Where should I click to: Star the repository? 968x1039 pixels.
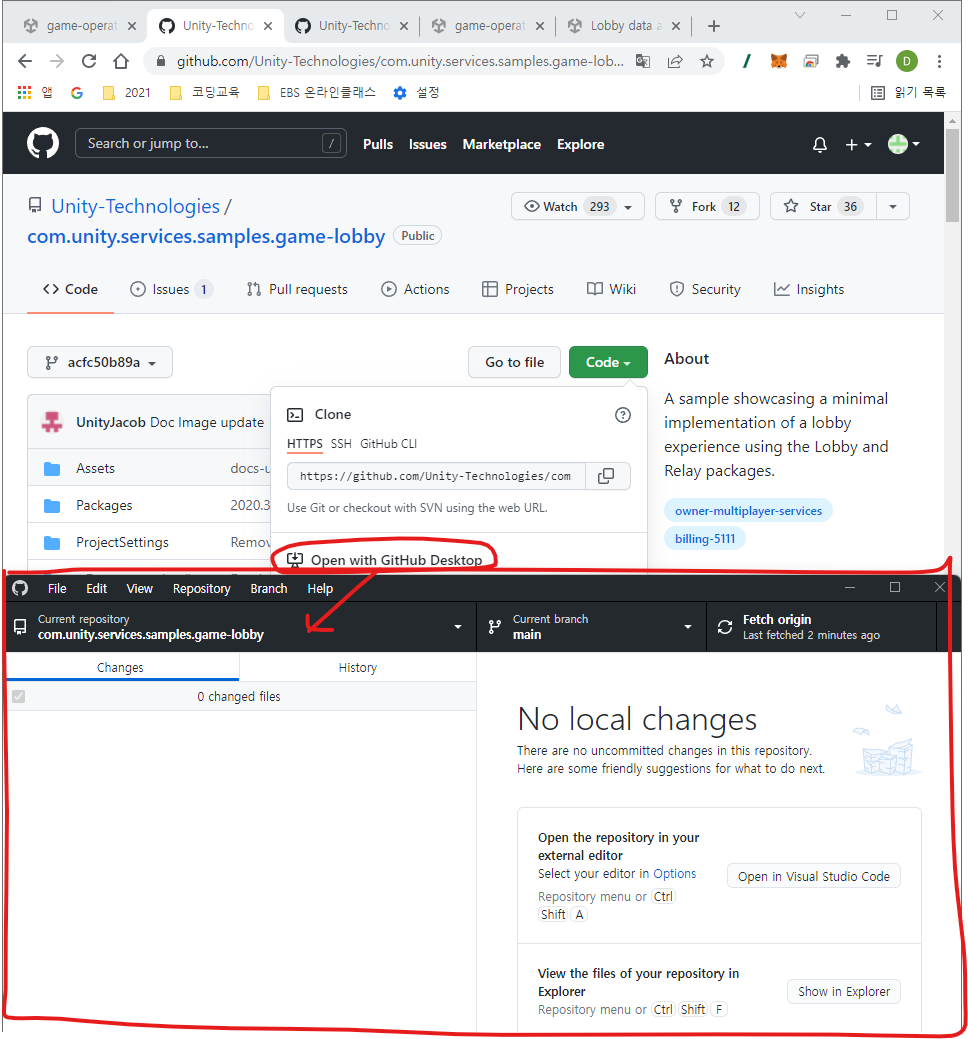[823, 207]
